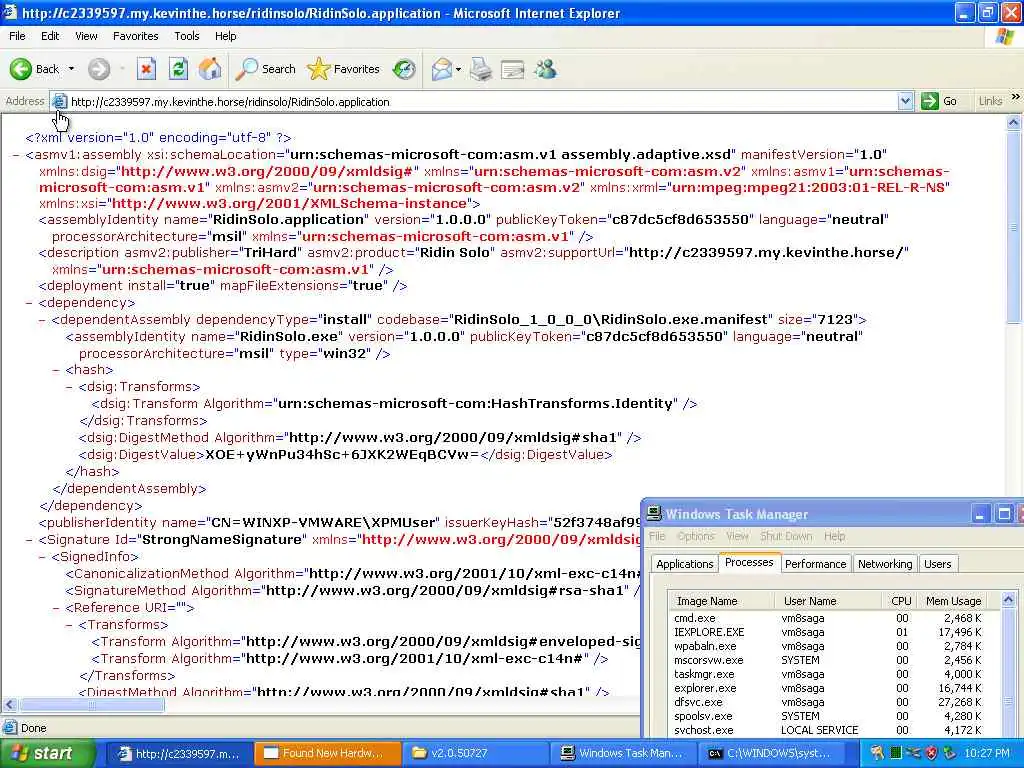Viewport: 1024px width, 768px height.
Task: Open the View menu in Internet Explorer
Action: [x=86, y=36]
